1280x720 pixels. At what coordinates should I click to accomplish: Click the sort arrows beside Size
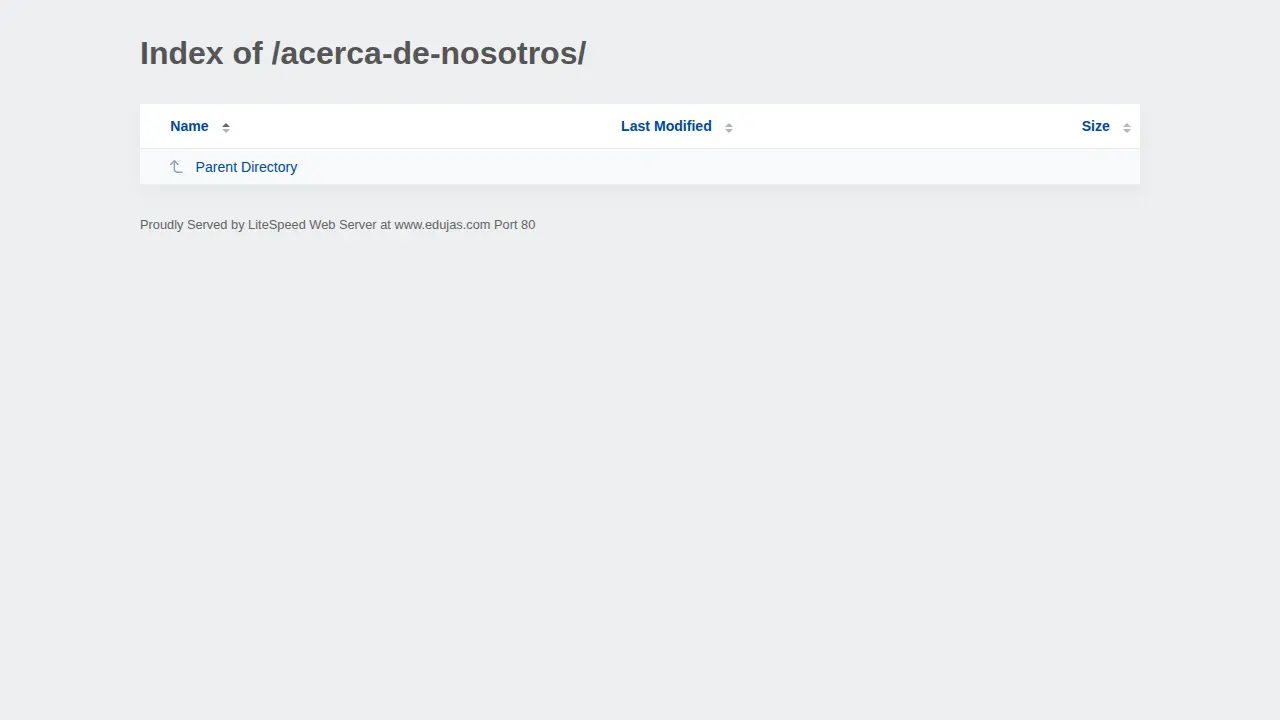pos(1127,127)
